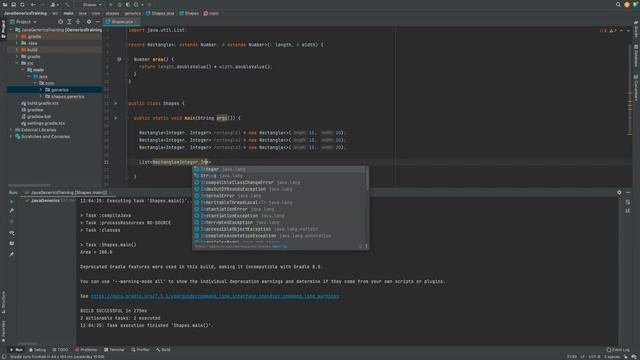
Task: Open the Gradle docs link in console
Action: click(x=215, y=296)
